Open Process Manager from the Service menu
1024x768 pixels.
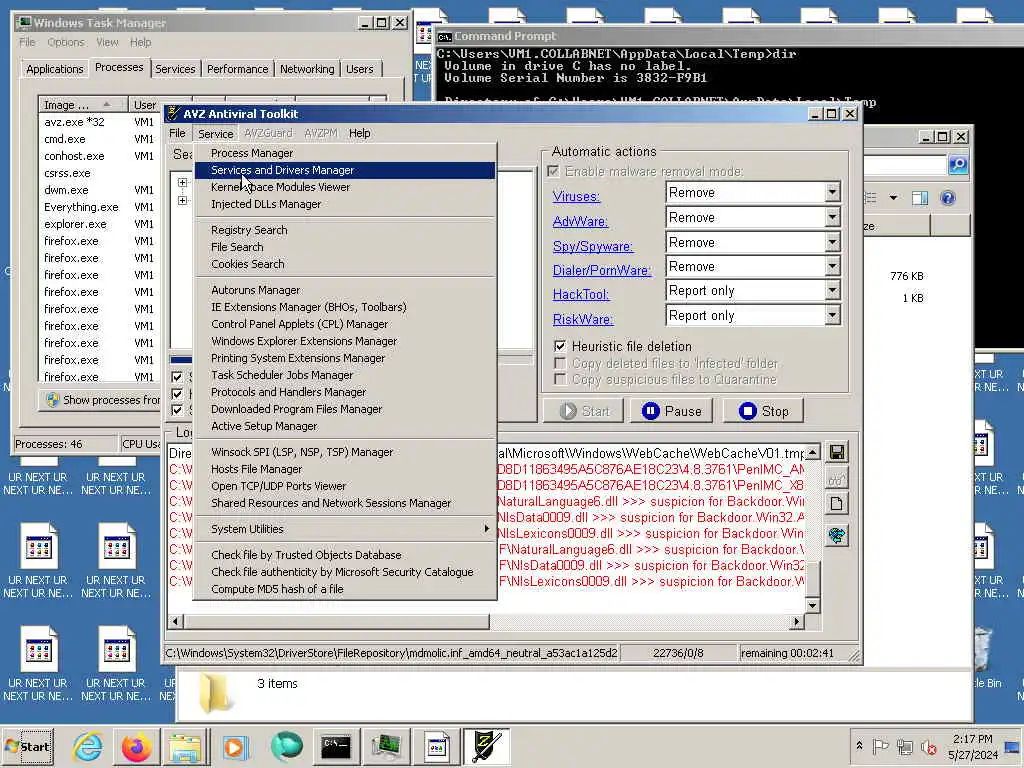point(345,153)
